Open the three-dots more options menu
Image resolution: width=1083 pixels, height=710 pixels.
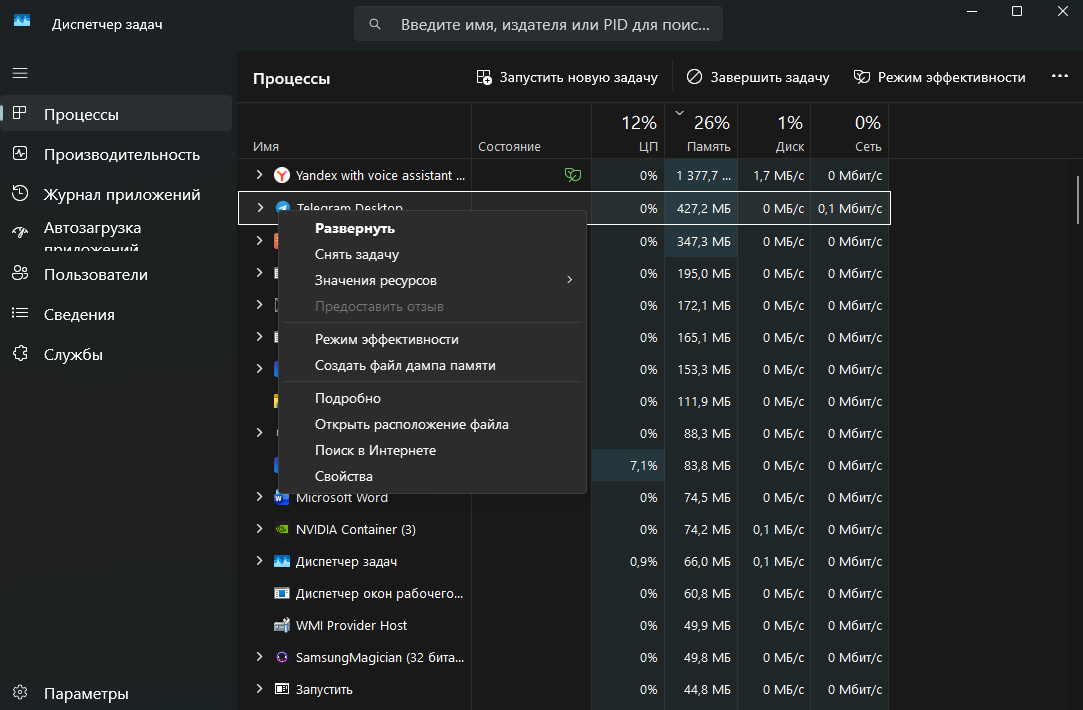1060,76
